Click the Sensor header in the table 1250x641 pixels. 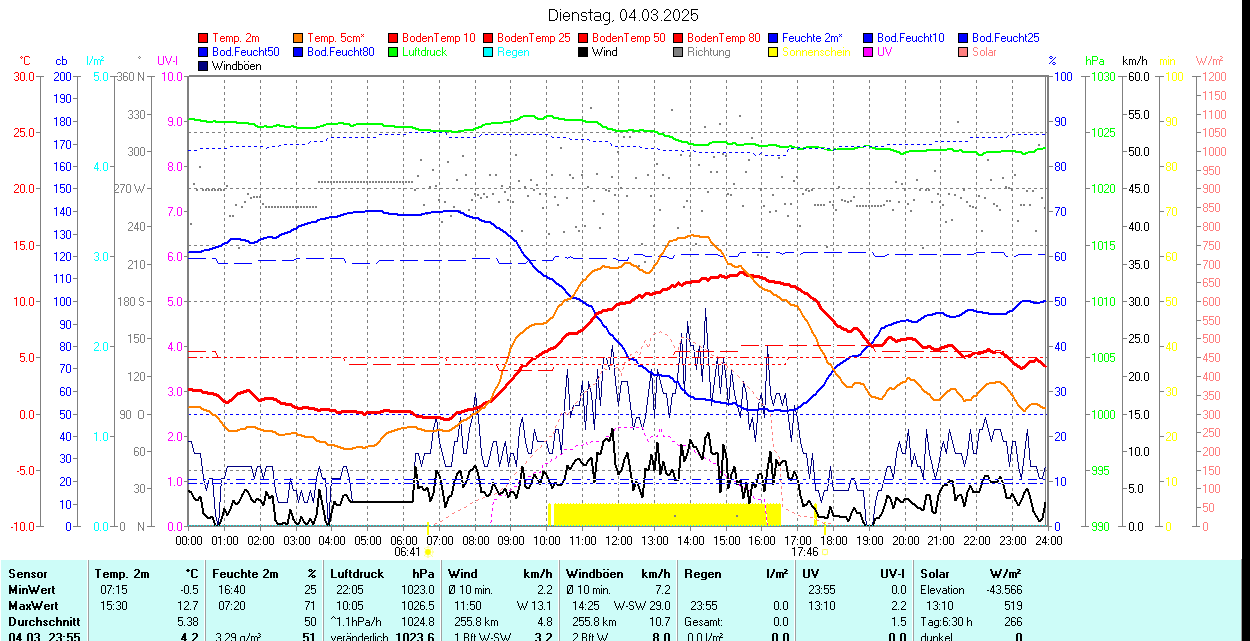[27, 574]
